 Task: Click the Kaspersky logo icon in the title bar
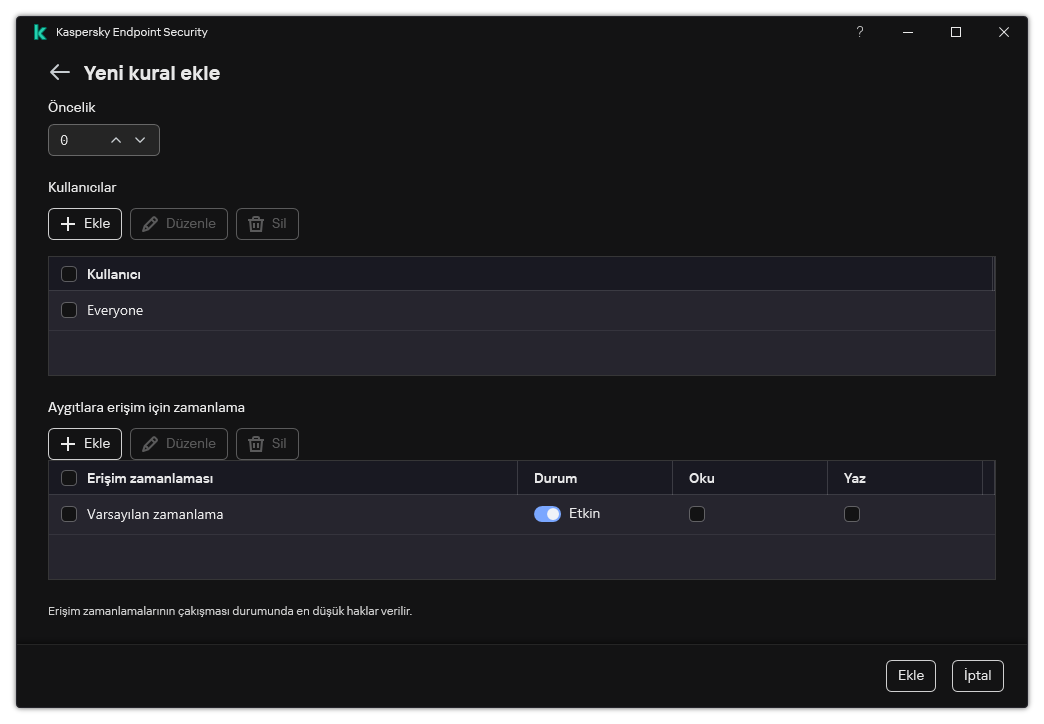[x=40, y=32]
